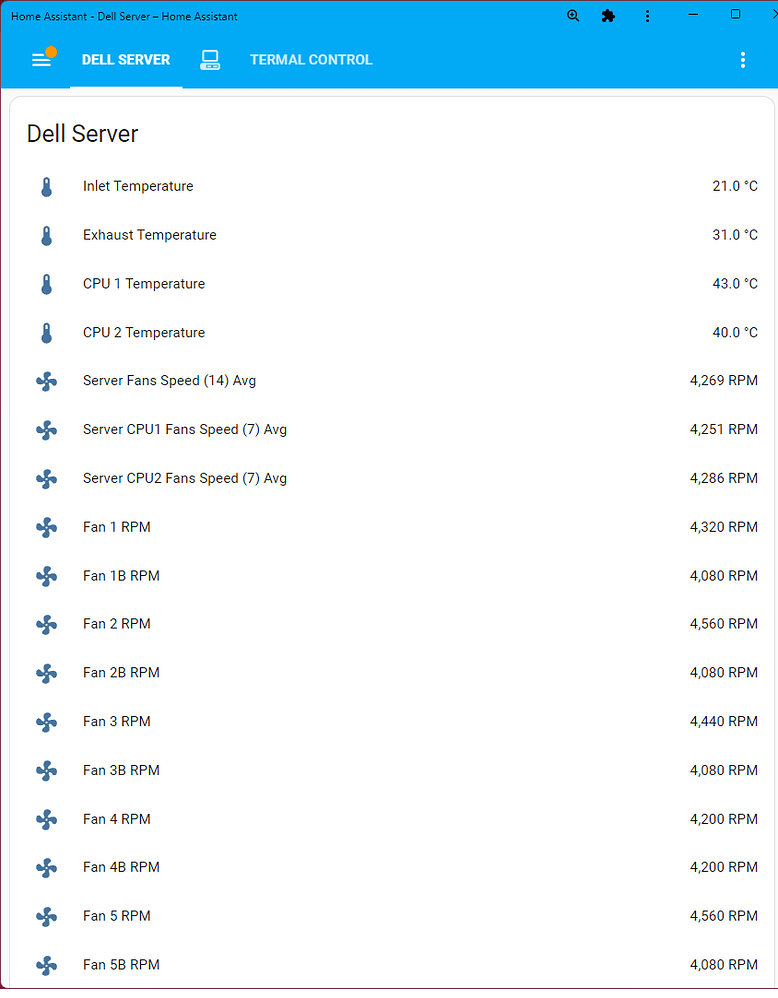Open the Server CPU1 Fans Speed entity
Viewport: 778px width, 998px height.
point(185,429)
